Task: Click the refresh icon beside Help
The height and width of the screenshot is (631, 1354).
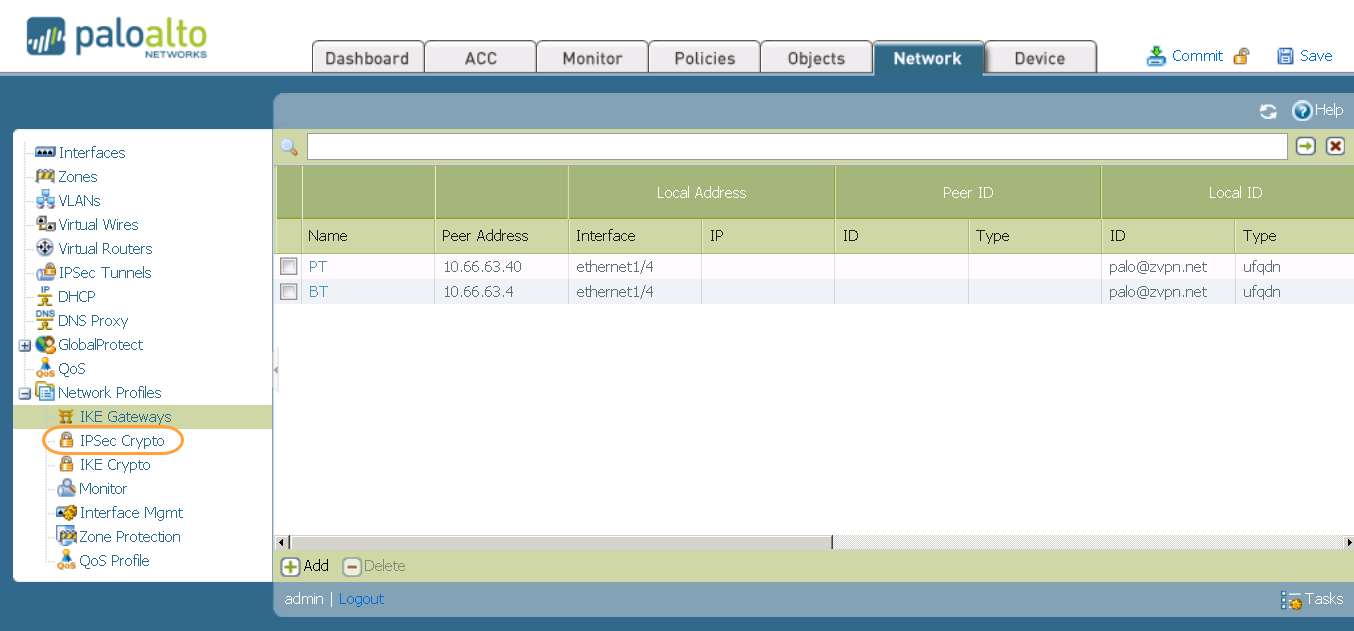Action: click(x=1268, y=111)
